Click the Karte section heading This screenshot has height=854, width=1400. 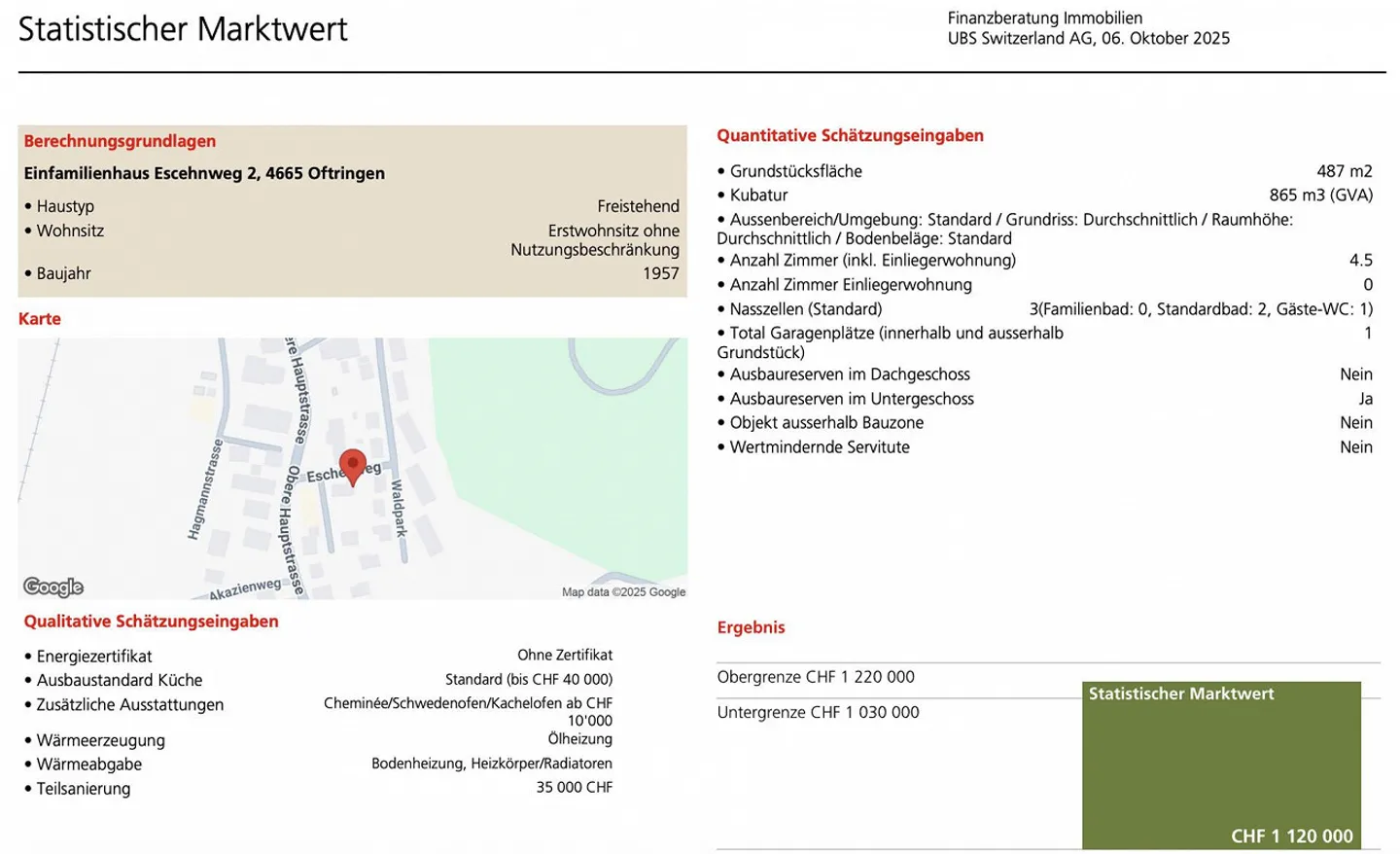[x=40, y=318]
